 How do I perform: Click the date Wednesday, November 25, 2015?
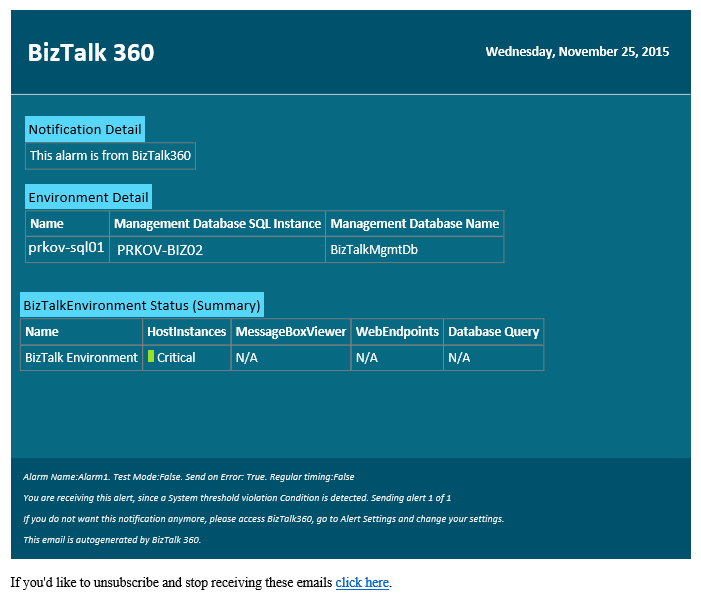point(577,52)
